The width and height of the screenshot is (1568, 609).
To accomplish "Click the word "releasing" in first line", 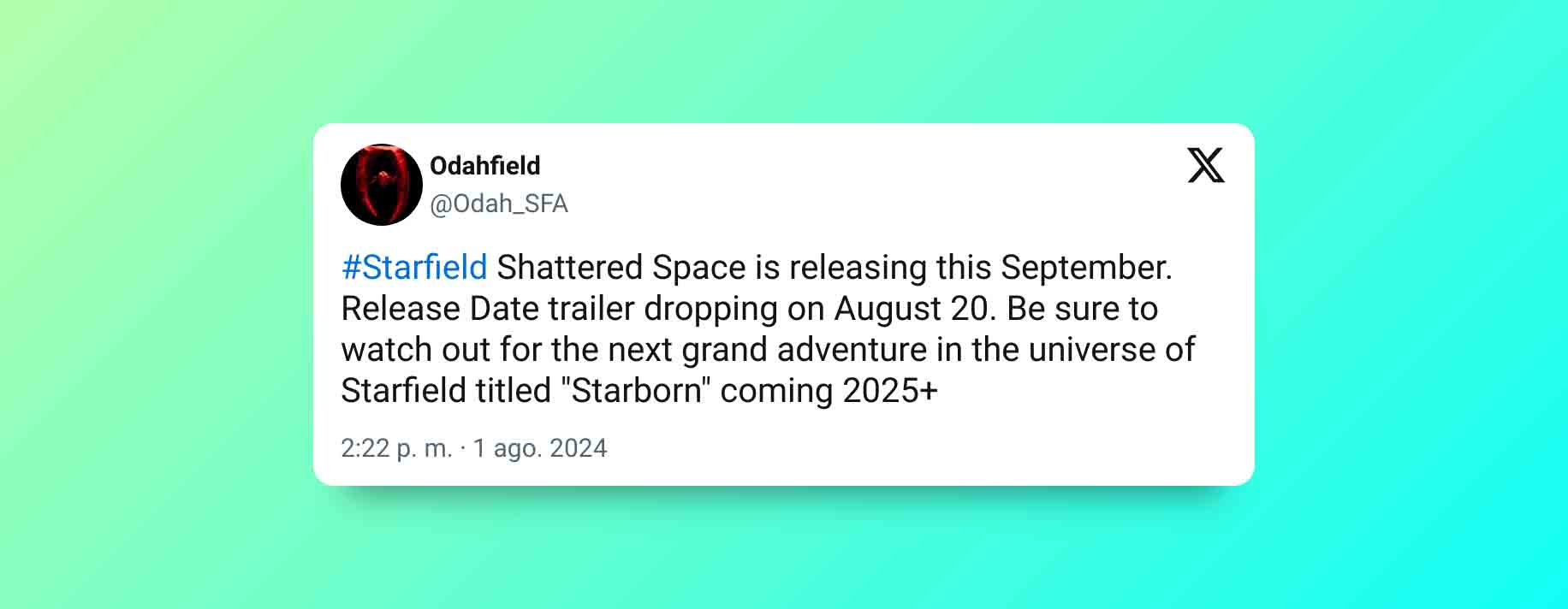I will pyautogui.click(x=858, y=268).
